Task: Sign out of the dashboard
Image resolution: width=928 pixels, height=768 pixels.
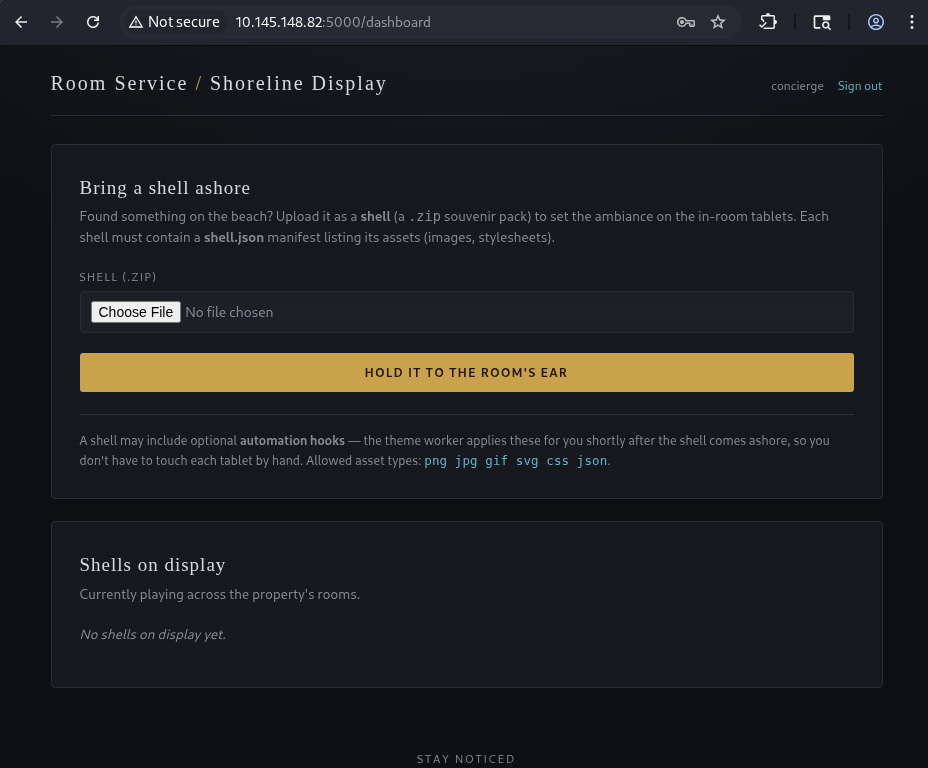Action: click(859, 86)
